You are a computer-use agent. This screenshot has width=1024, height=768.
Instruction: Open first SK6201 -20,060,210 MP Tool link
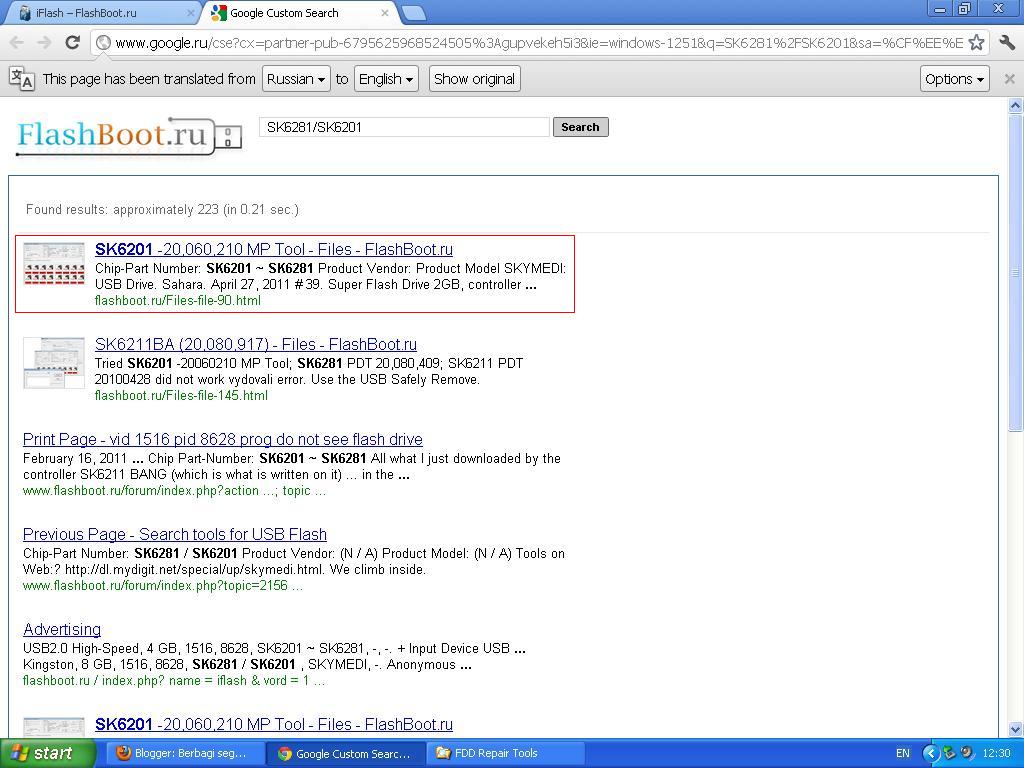274,249
